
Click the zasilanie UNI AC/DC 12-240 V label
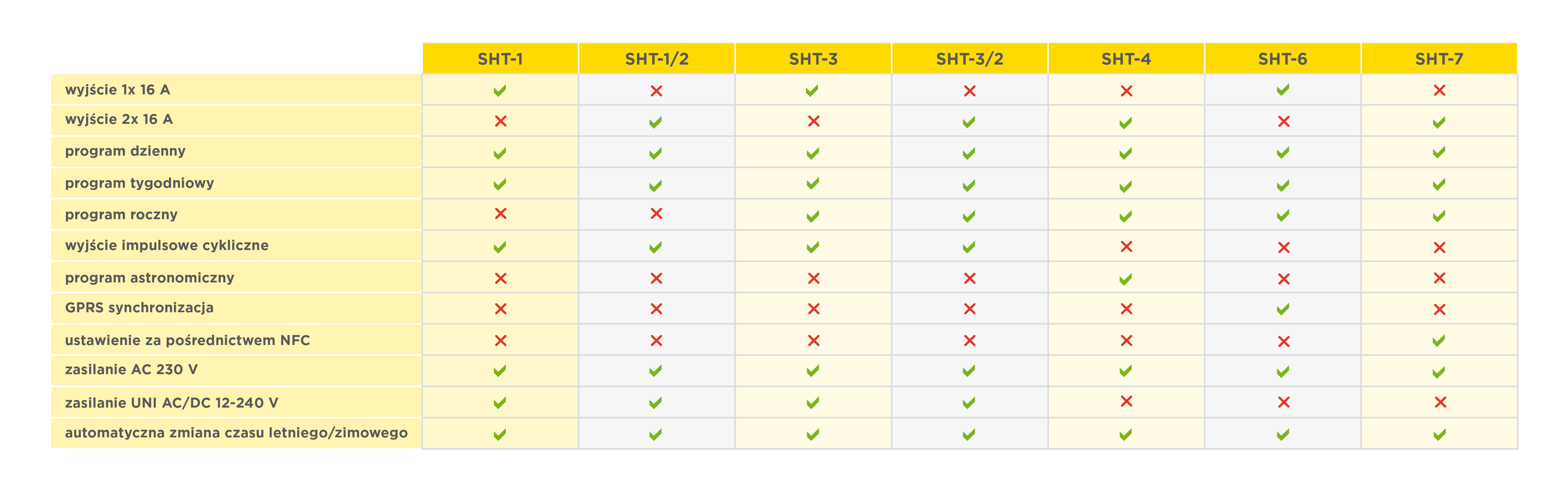coord(172,402)
